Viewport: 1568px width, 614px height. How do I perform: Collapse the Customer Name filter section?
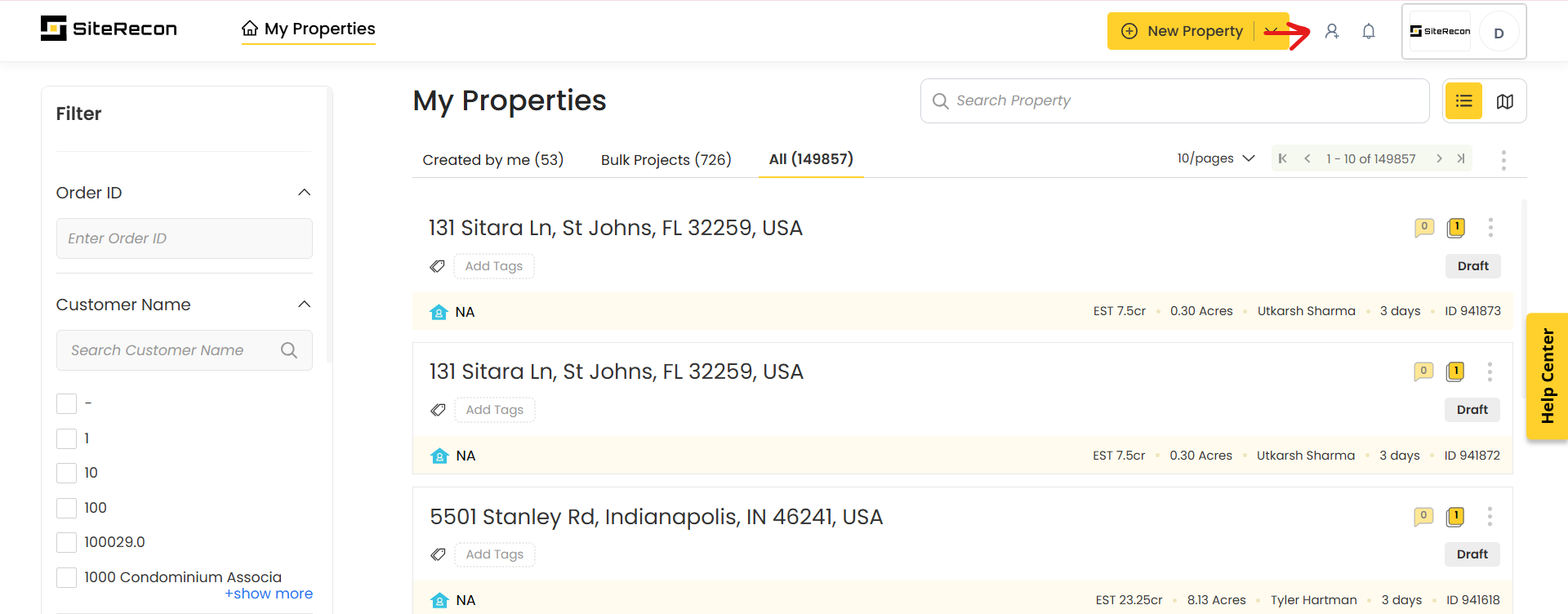pyautogui.click(x=305, y=305)
